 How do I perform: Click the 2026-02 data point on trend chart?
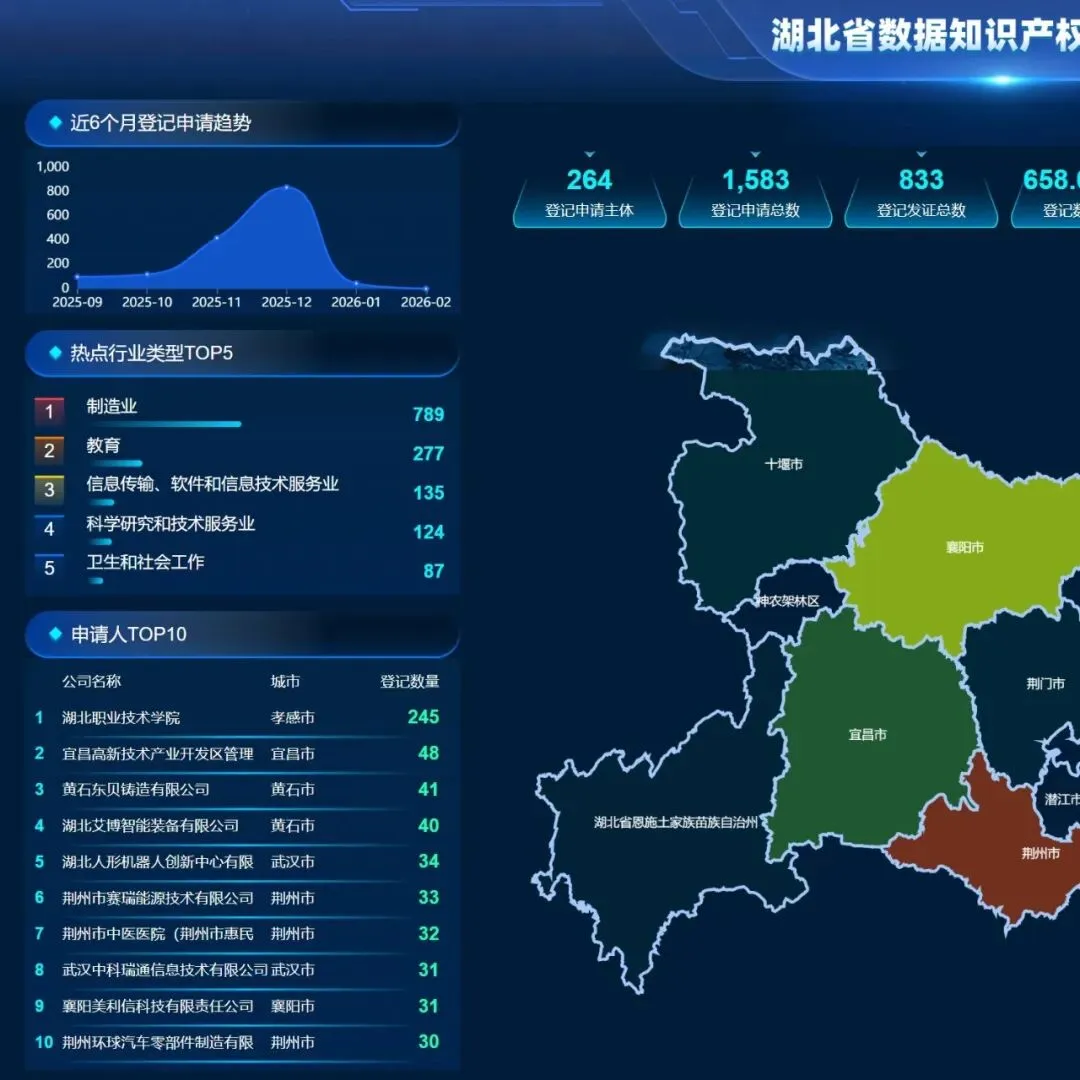pos(426,289)
